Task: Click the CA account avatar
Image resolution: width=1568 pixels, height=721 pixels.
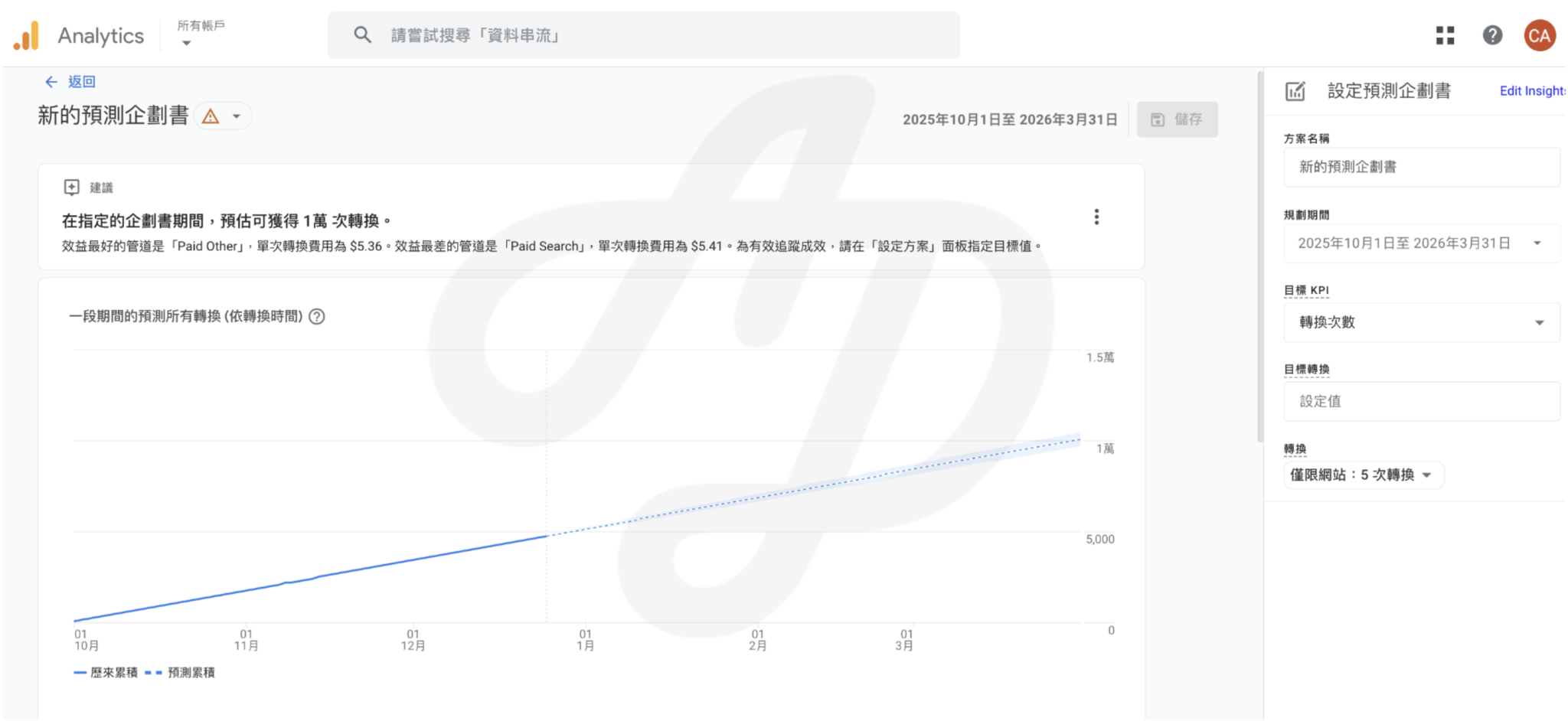Action: click(x=1539, y=35)
